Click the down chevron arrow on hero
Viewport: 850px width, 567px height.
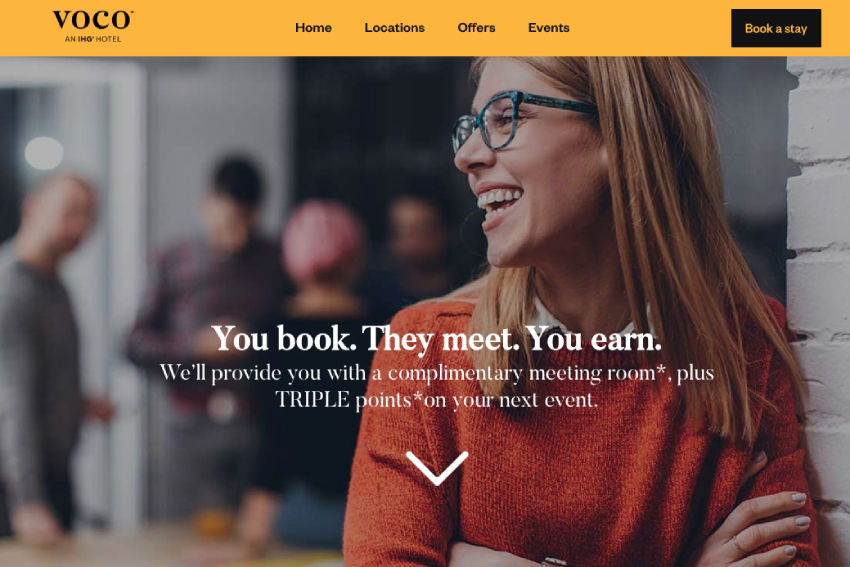pos(437,468)
